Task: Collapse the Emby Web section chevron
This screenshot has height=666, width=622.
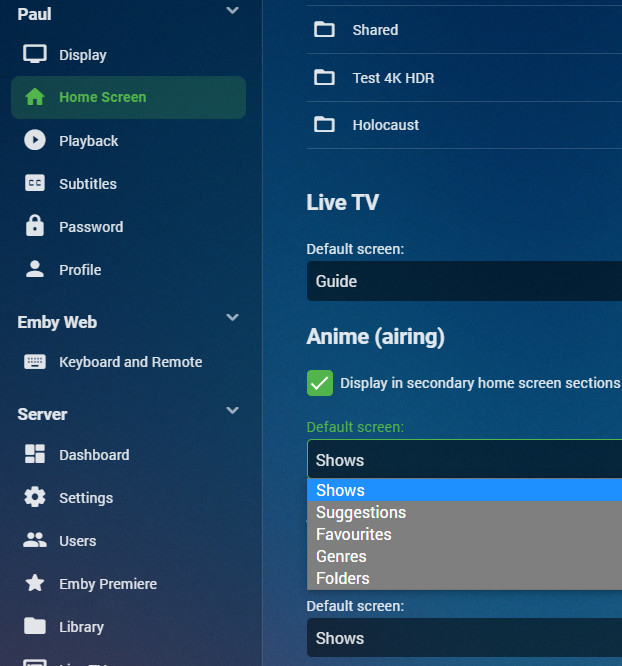Action: pos(232,317)
